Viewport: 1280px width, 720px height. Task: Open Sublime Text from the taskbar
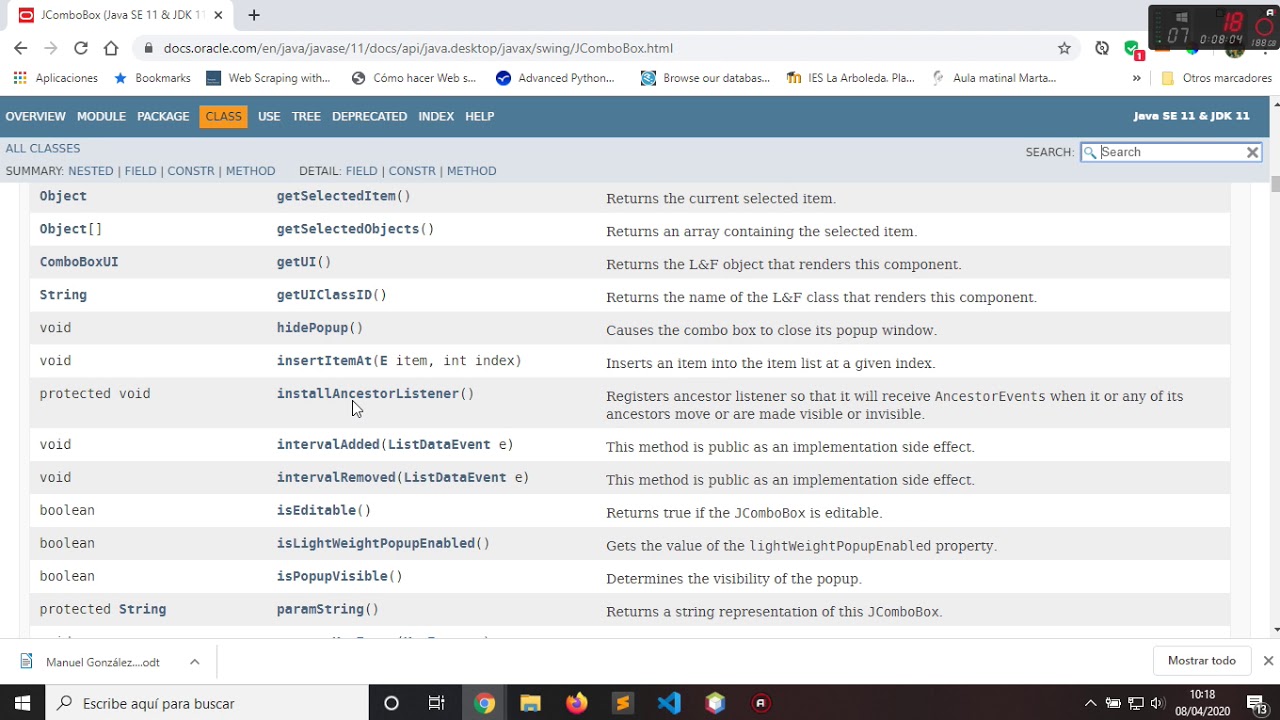coord(623,703)
